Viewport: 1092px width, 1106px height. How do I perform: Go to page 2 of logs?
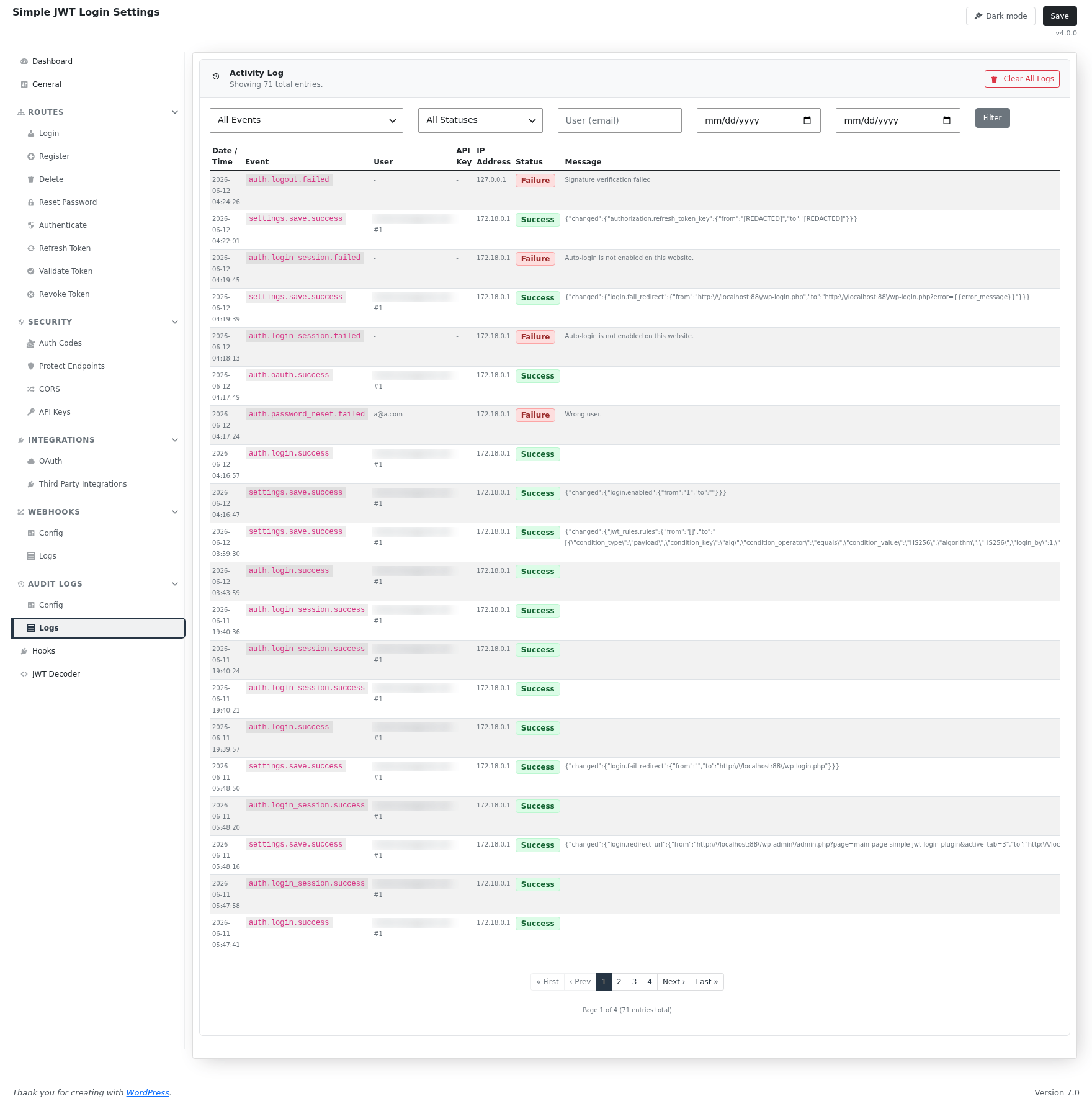pyautogui.click(x=619, y=982)
